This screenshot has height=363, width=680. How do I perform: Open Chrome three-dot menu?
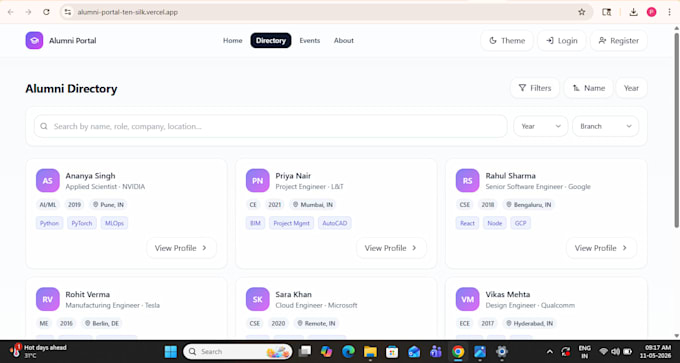click(x=670, y=12)
